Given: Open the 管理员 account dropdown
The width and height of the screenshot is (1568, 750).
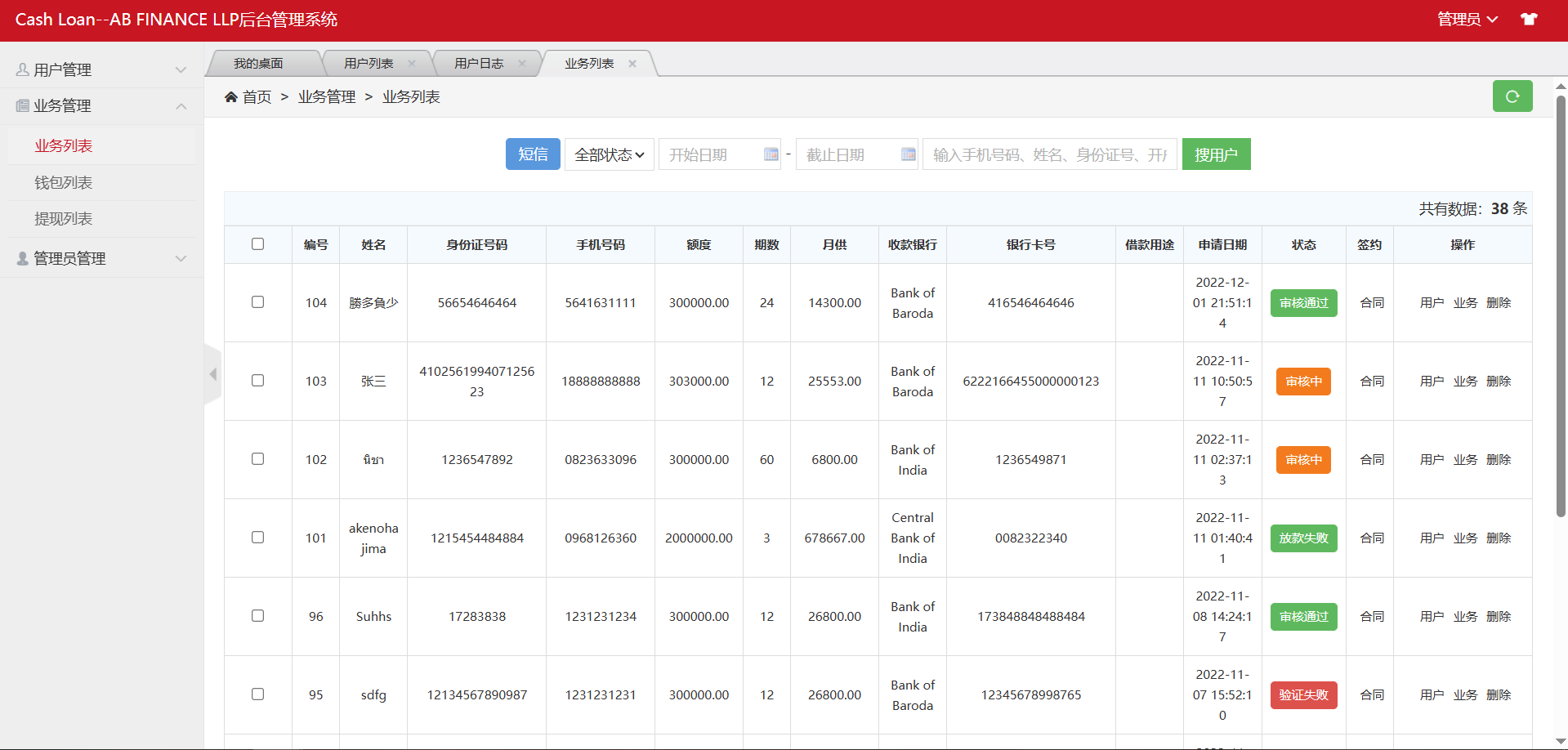Looking at the screenshot, I should pos(1467,20).
